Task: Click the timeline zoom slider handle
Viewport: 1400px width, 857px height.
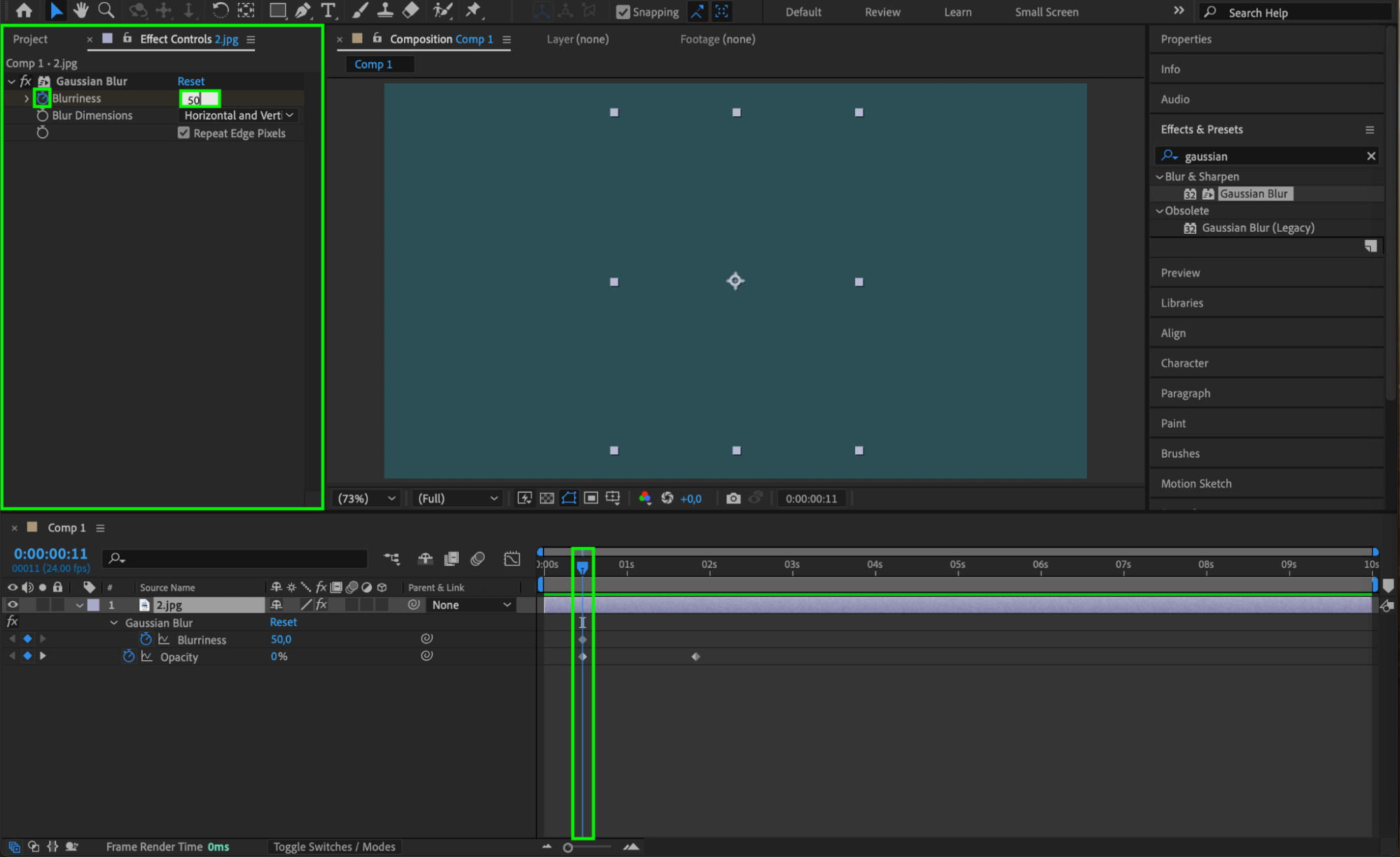Action: pos(568,847)
